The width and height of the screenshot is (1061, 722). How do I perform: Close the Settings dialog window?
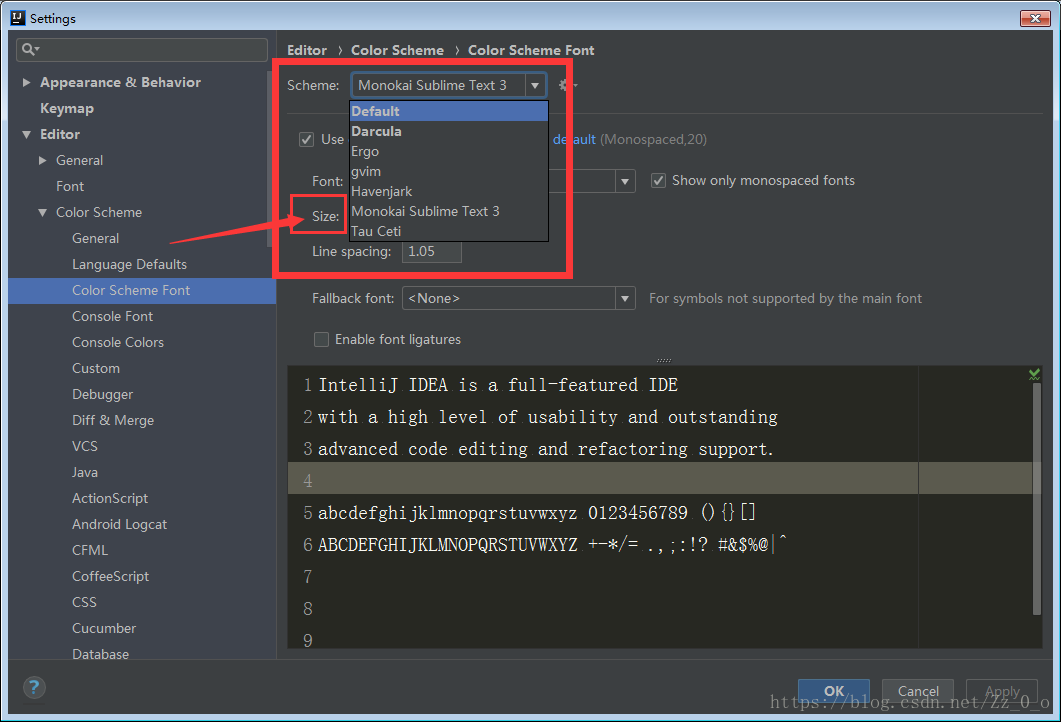tap(1035, 18)
